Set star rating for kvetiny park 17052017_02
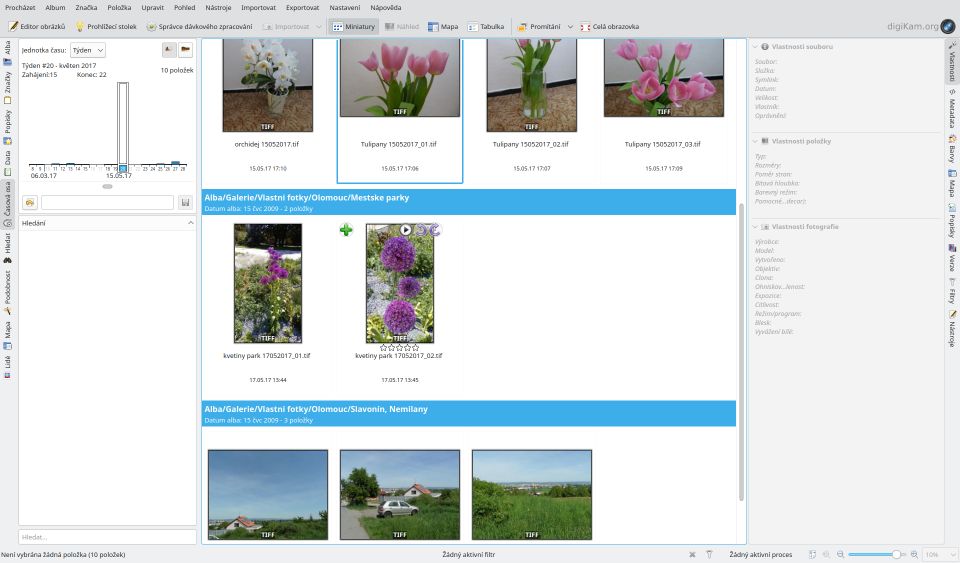 pos(399,348)
